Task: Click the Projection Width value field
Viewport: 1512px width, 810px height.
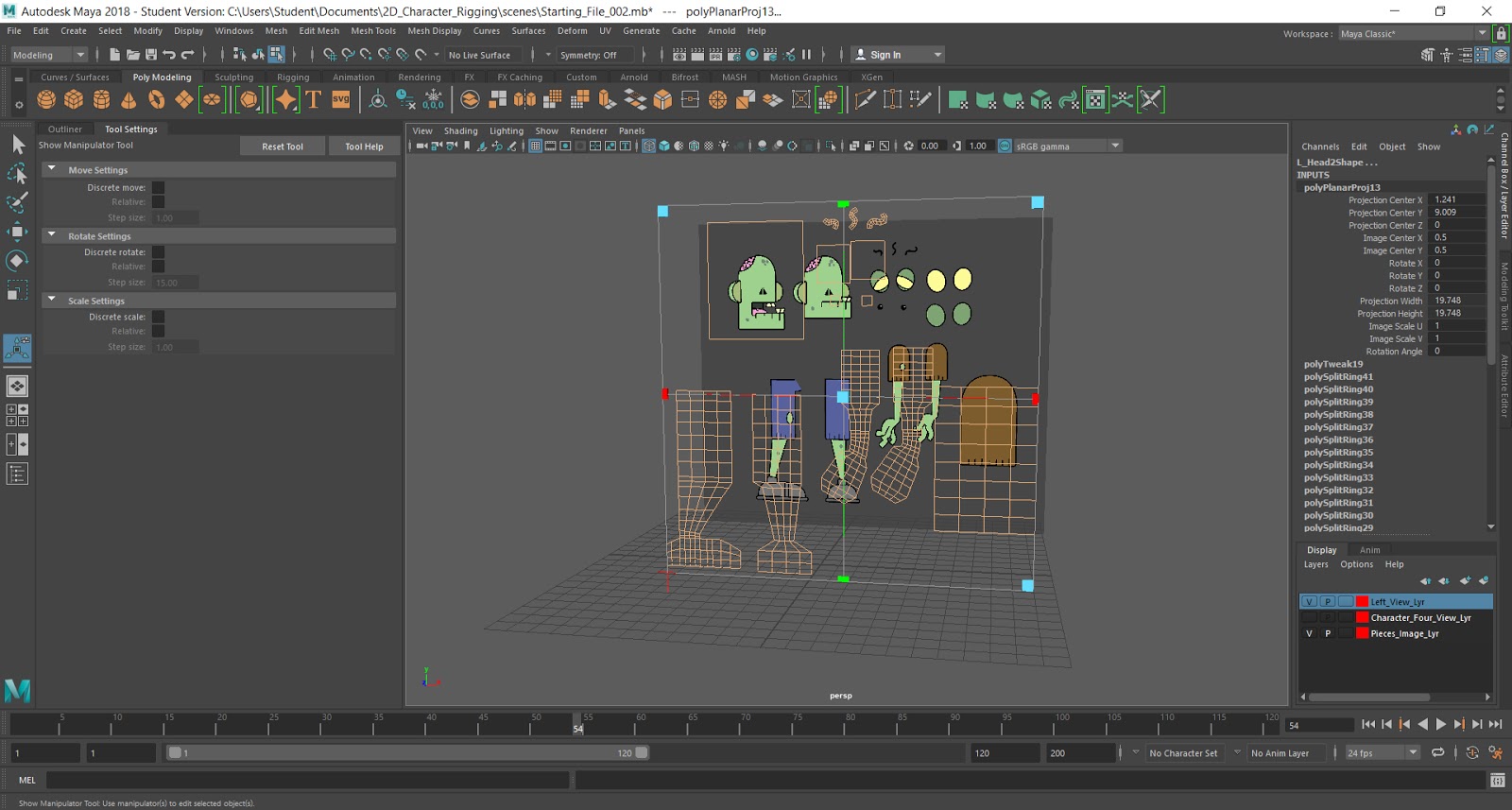Action: coord(1455,301)
